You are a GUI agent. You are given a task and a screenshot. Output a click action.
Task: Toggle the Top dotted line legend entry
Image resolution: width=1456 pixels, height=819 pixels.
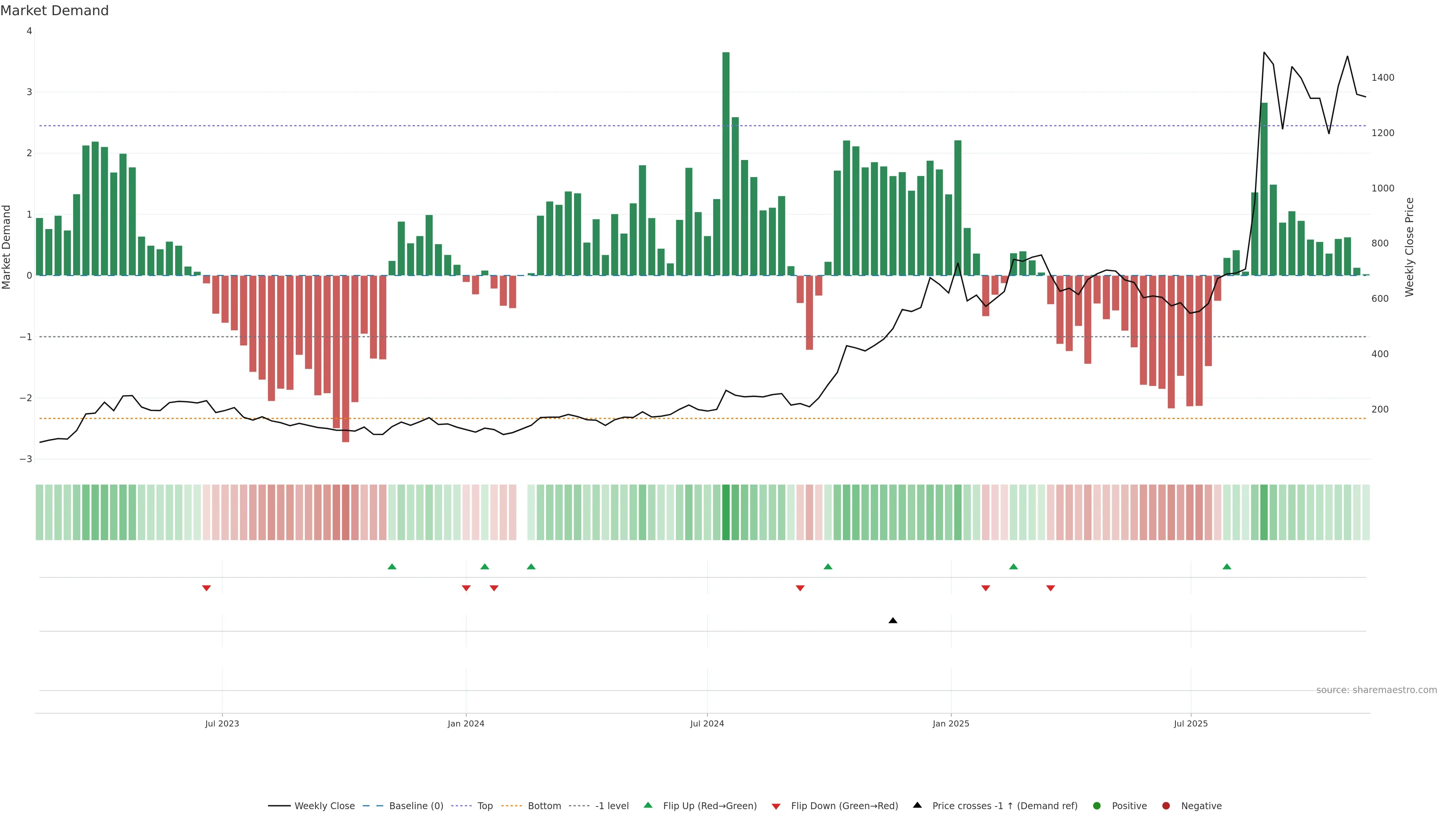click(x=485, y=805)
